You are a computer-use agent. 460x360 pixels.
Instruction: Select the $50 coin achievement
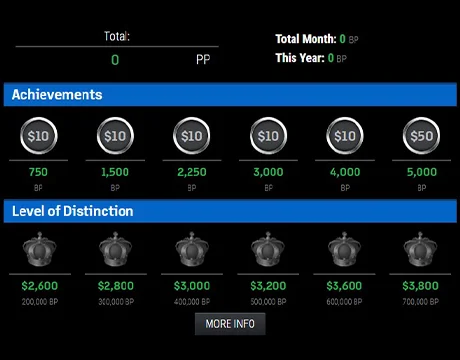(x=422, y=136)
